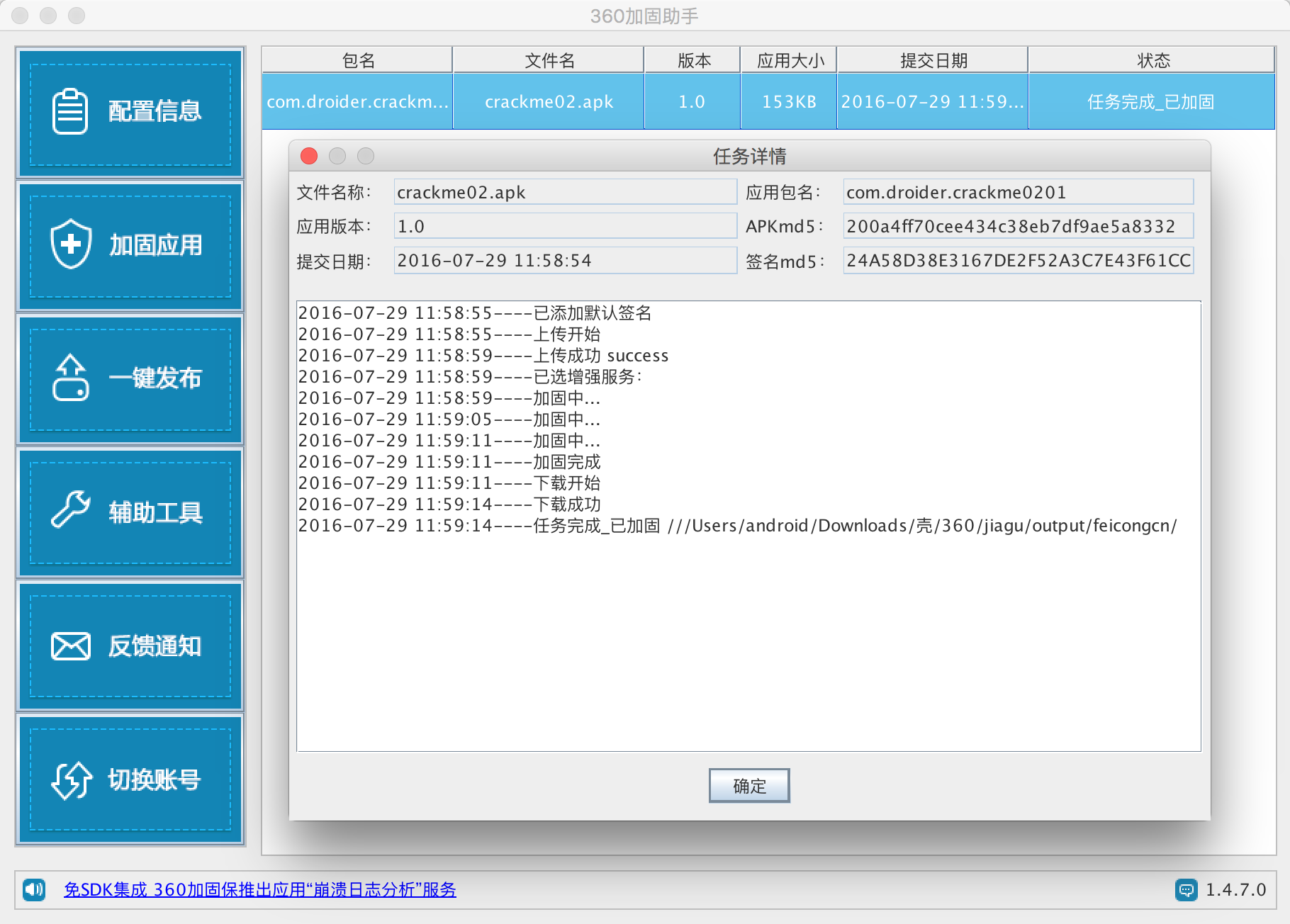
Task: Click the 文件名称 field showing crackme02.apk
Action: click(x=565, y=192)
